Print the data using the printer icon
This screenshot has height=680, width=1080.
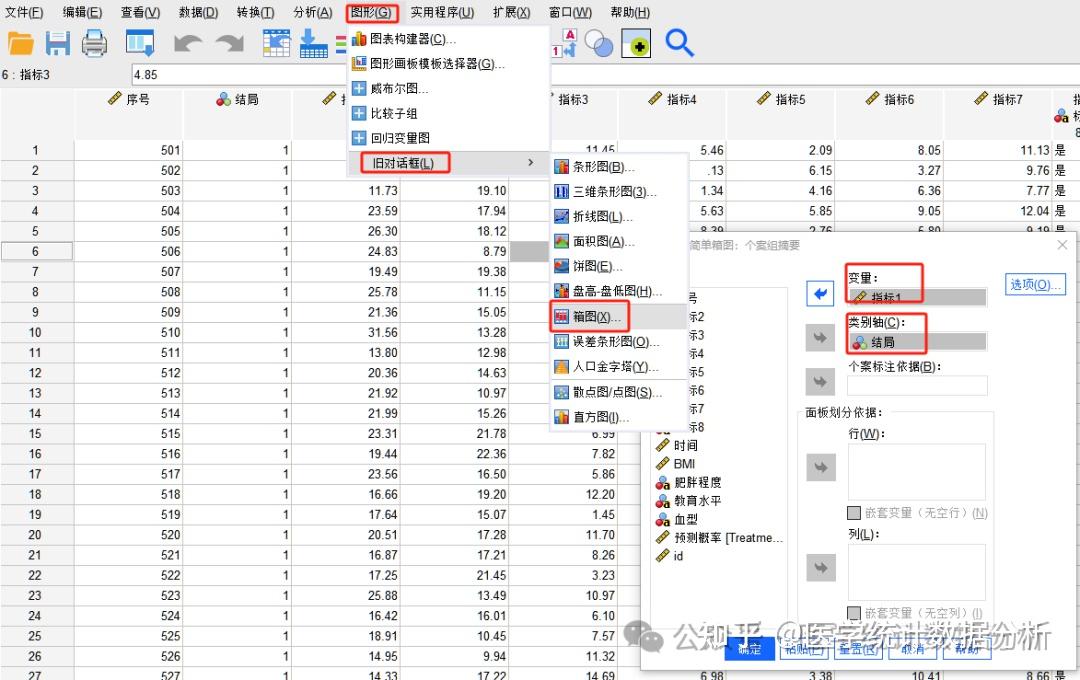(x=94, y=42)
